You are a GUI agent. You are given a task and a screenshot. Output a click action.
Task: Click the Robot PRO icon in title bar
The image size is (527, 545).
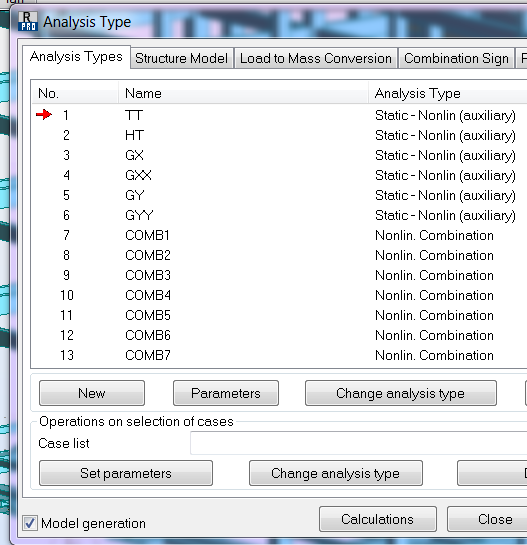coord(27,22)
